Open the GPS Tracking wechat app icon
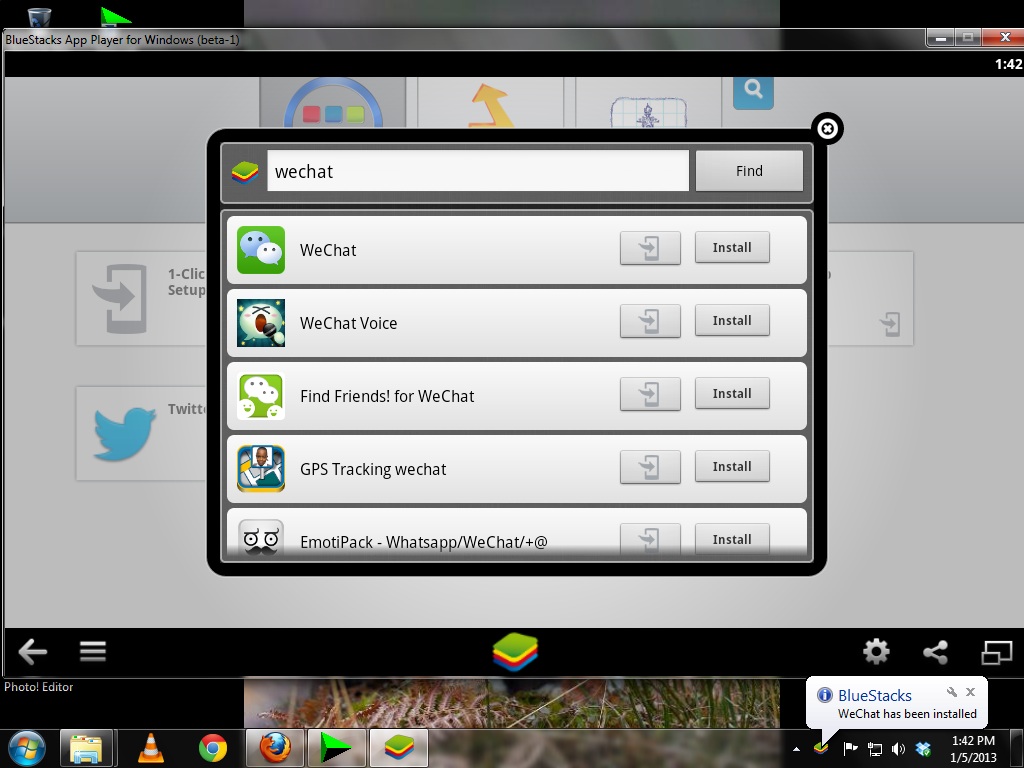Viewport: 1024px width, 768px height. 261,469
